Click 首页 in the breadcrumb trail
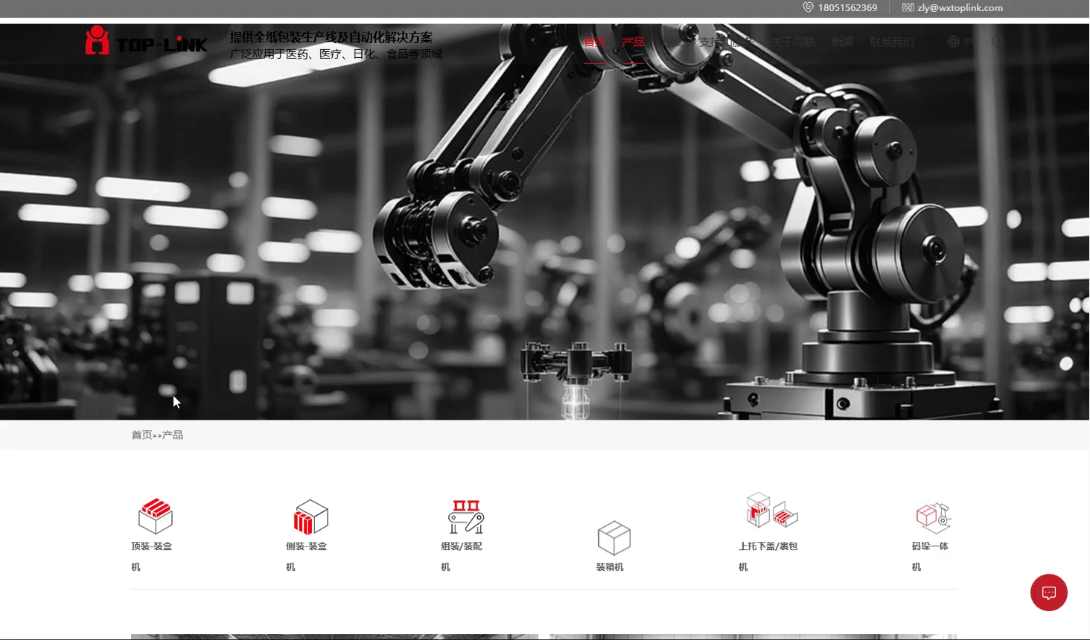 [141, 435]
